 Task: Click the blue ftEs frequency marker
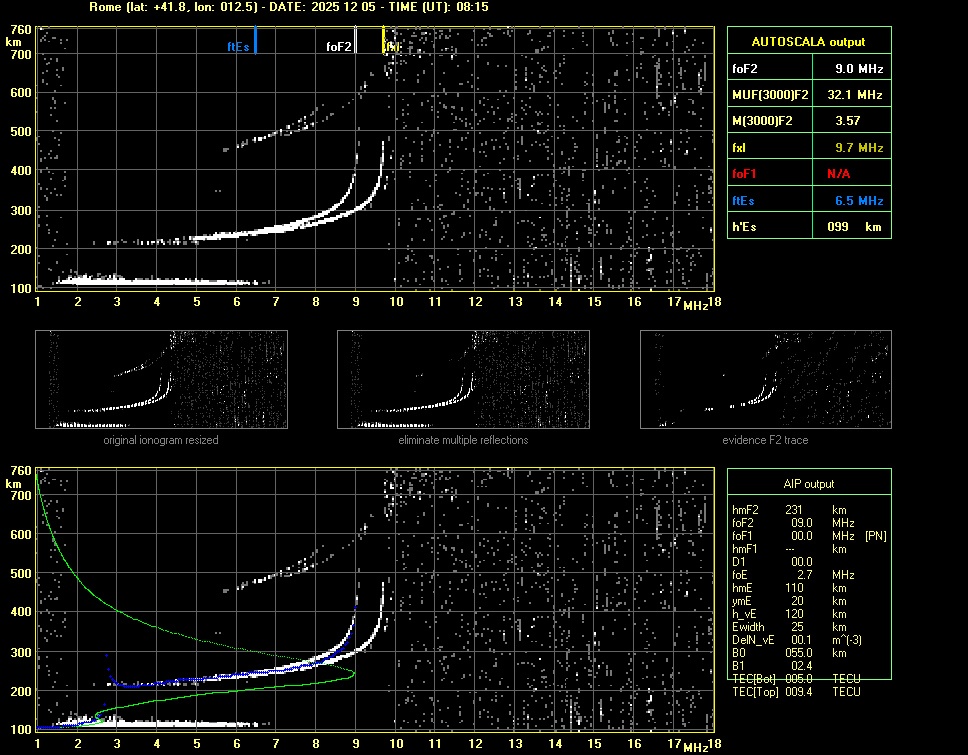(x=256, y=40)
